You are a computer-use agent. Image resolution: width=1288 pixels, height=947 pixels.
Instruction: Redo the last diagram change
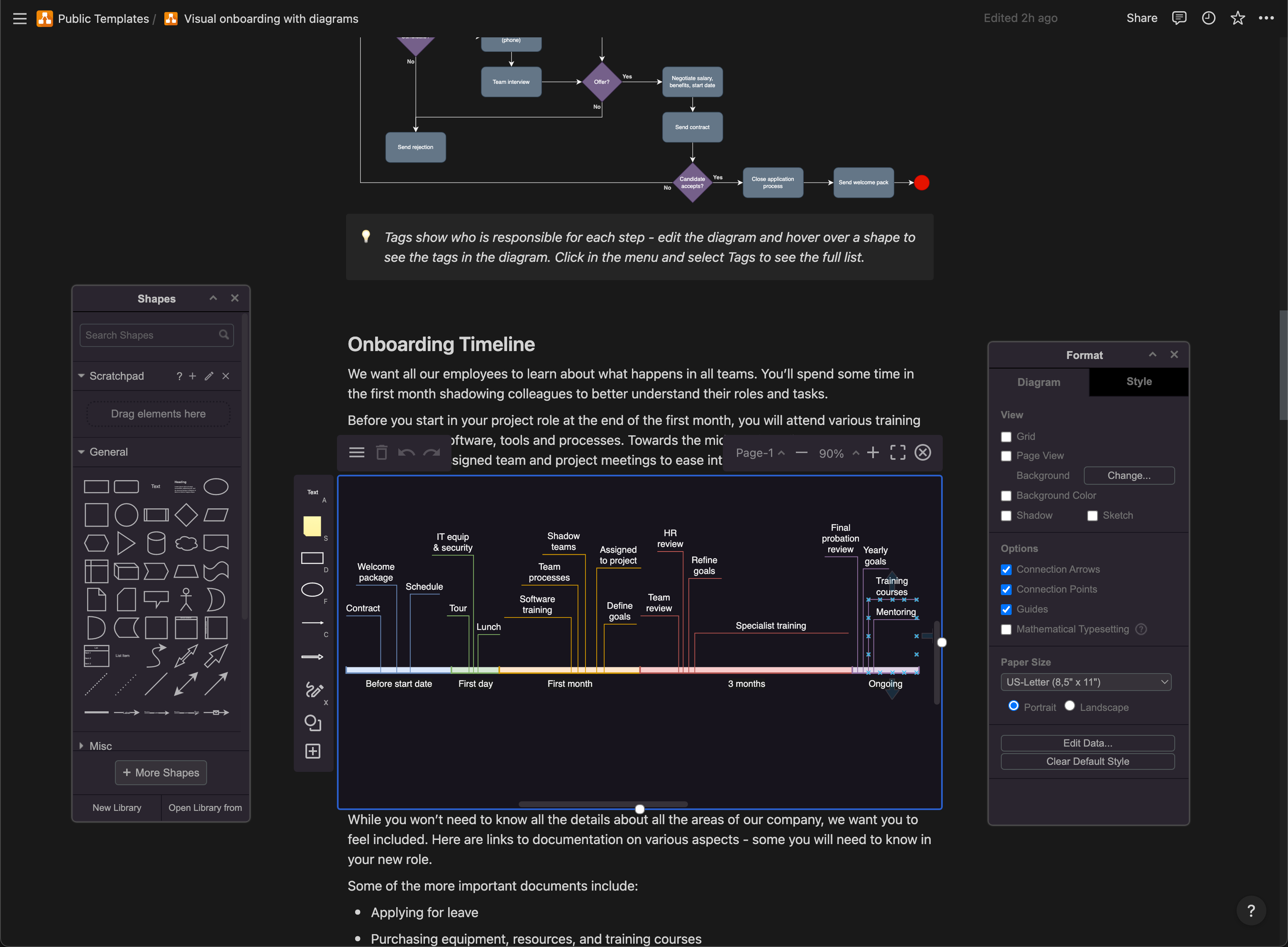coord(431,452)
